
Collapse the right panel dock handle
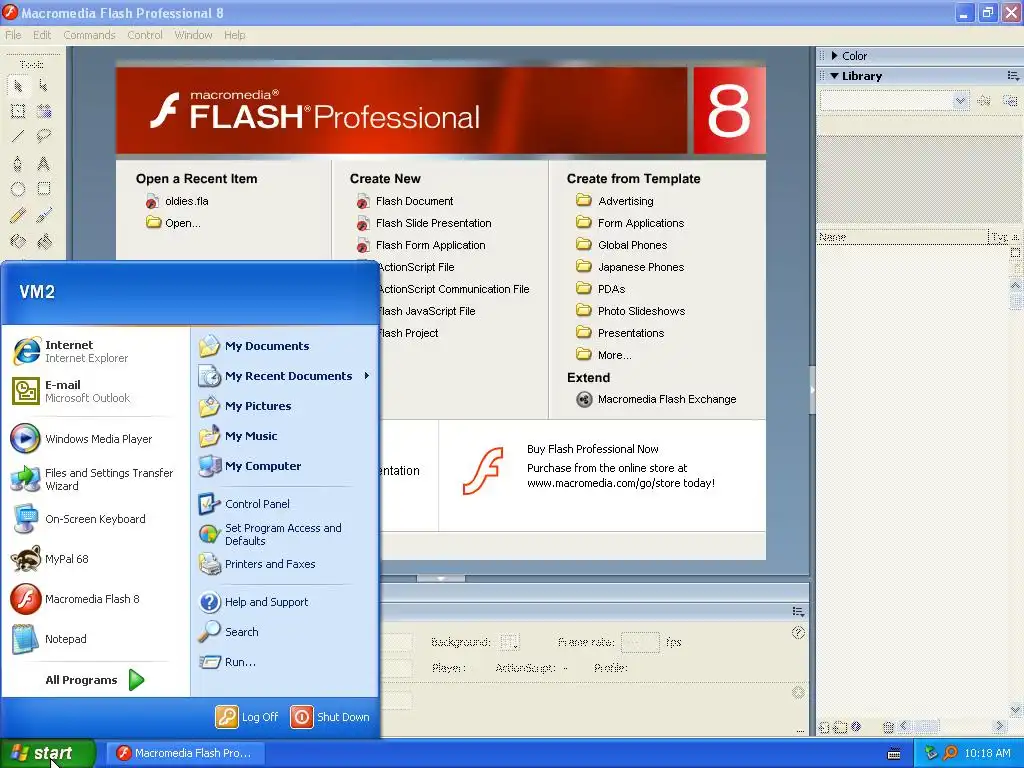coord(812,391)
